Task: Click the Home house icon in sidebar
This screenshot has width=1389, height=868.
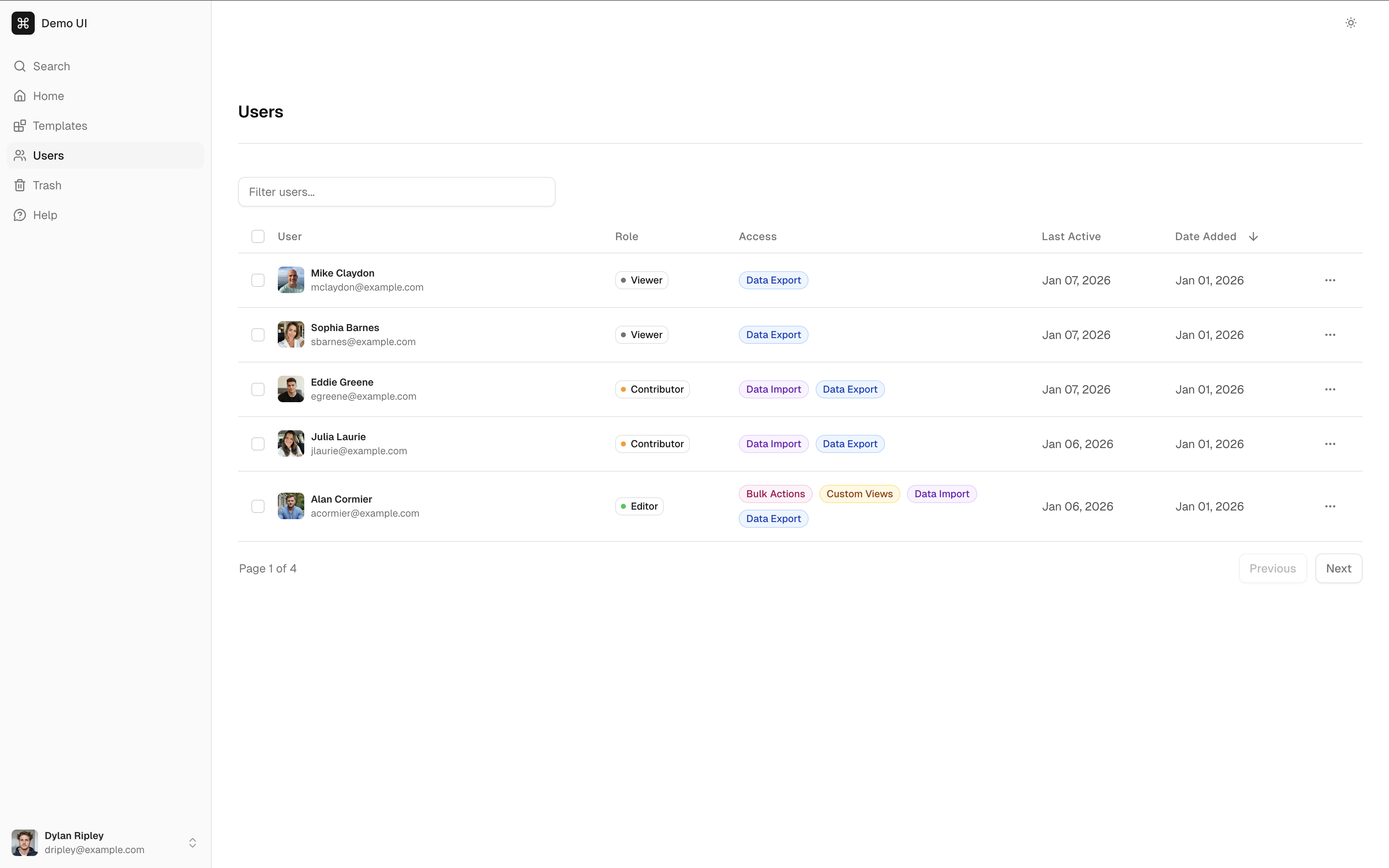Action: [x=20, y=96]
